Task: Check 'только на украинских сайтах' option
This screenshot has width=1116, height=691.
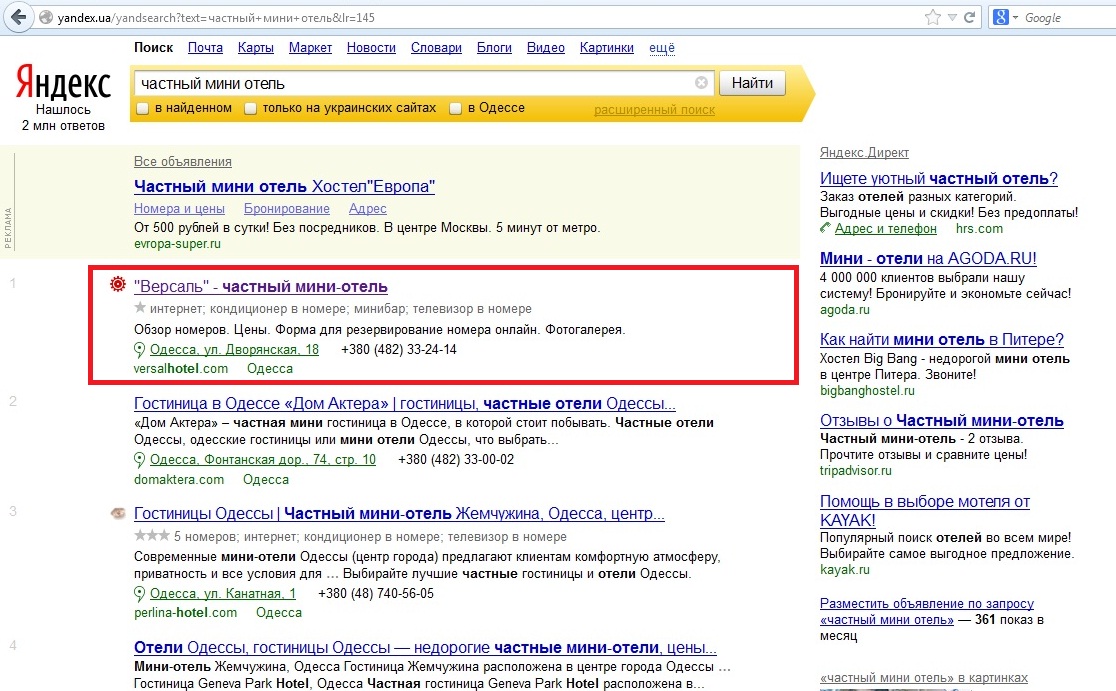Action: pyautogui.click(x=251, y=108)
